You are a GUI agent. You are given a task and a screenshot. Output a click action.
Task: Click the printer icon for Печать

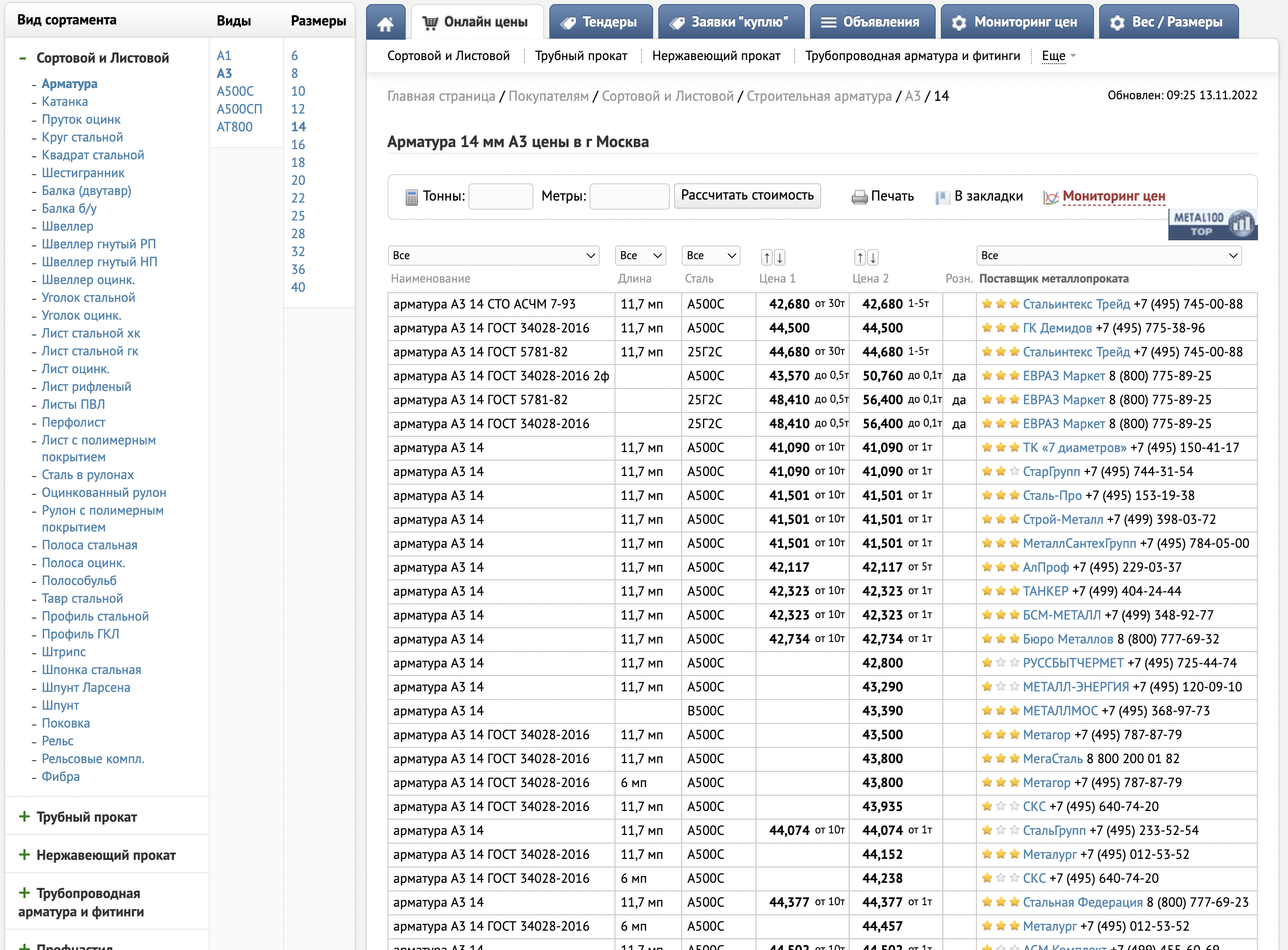860,197
